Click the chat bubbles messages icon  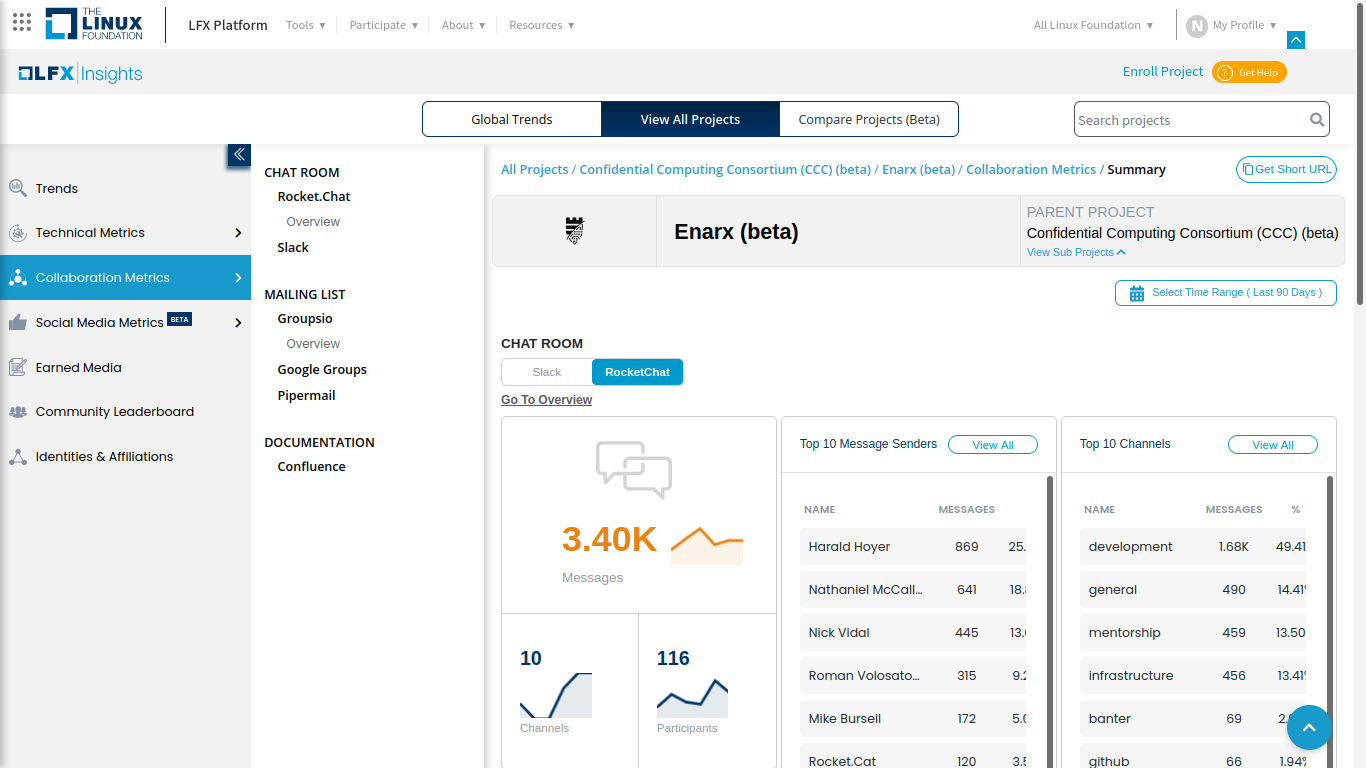point(634,469)
